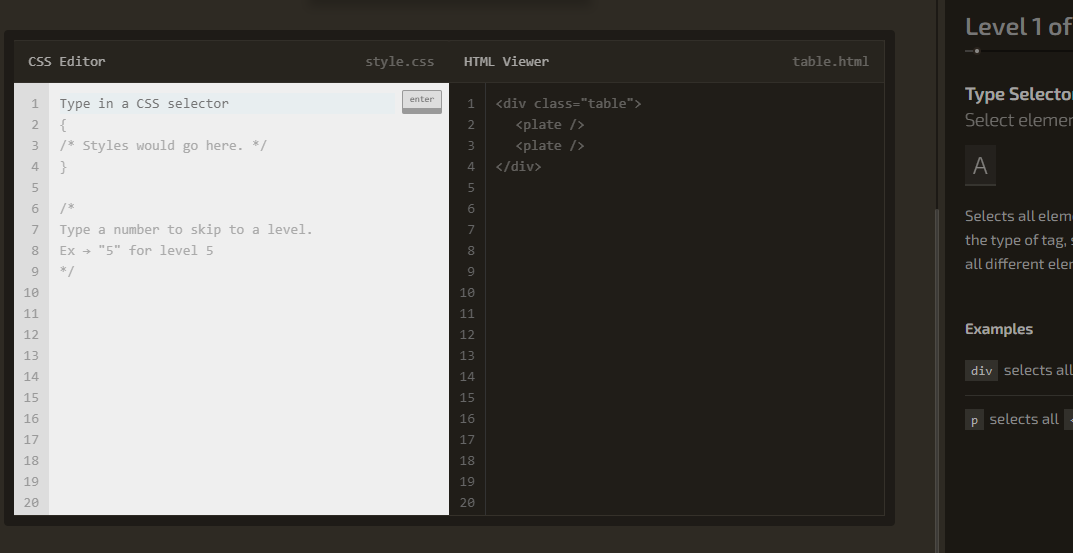Click the "p" example code tag
The width and height of the screenshot is (1073, 553).
tap(974, 420)
